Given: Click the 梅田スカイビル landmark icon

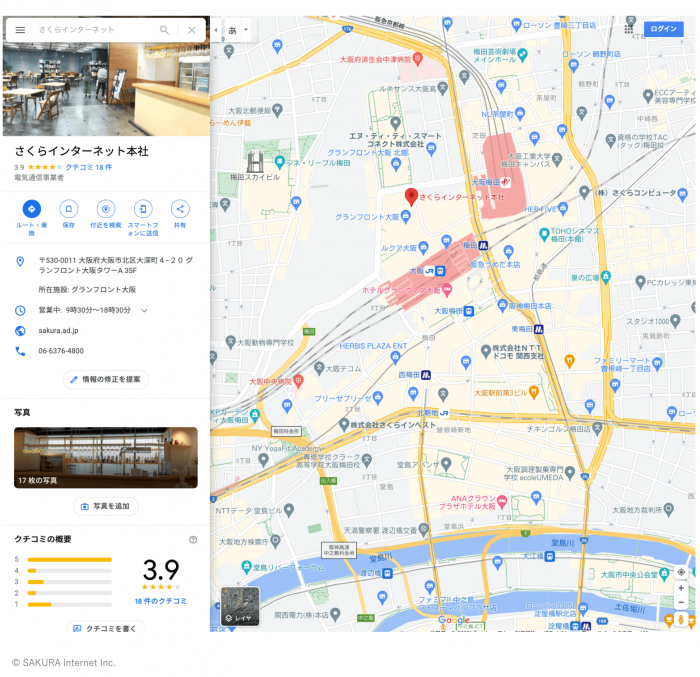Looking at the screenshot, I should click(255, 162).
